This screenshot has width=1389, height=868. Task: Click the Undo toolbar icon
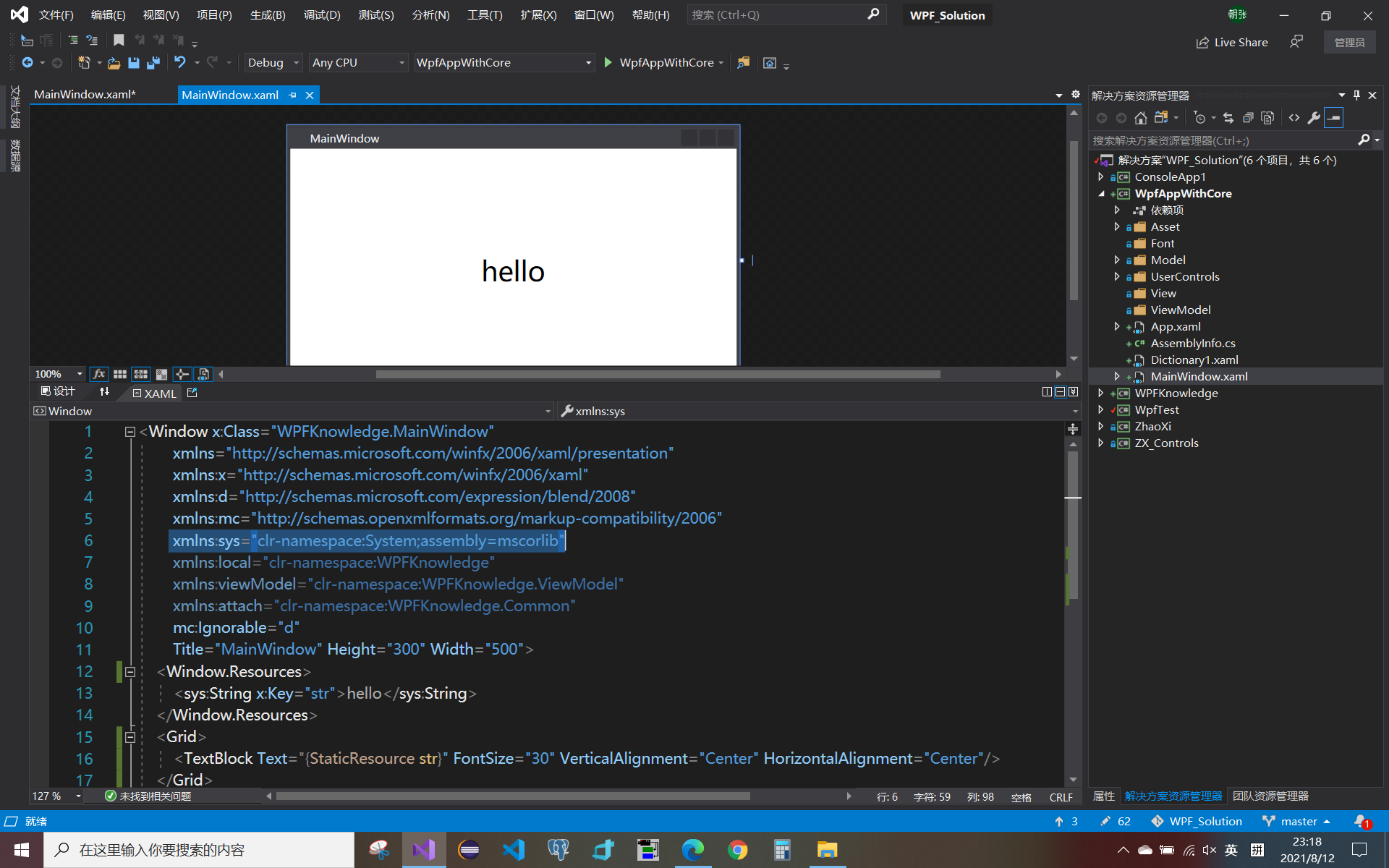pyautogui.click(x=180, y=63)
